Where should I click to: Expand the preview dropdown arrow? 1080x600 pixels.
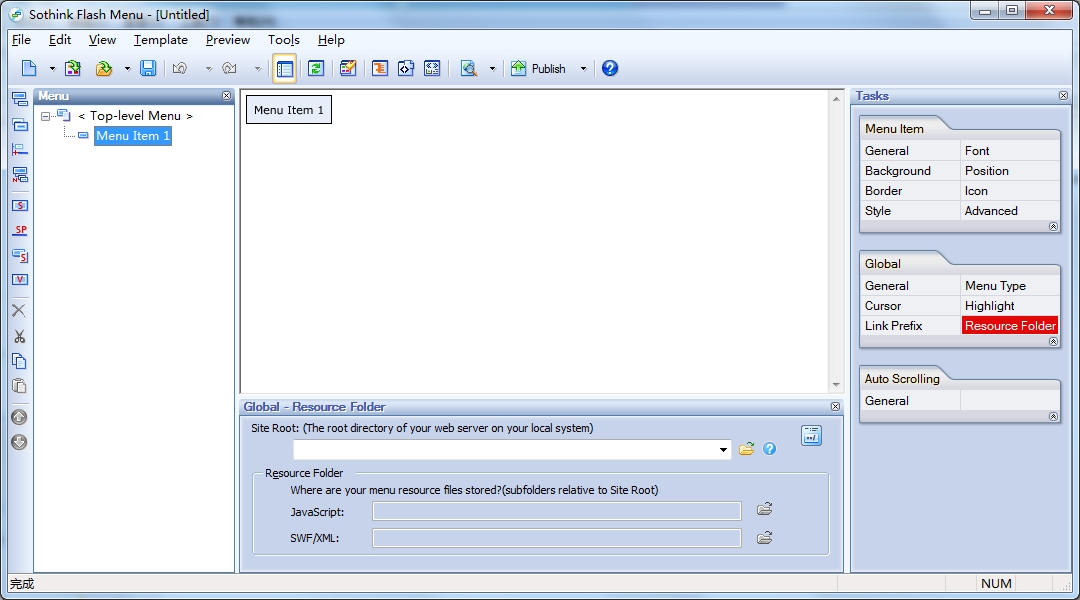(492, 69)
